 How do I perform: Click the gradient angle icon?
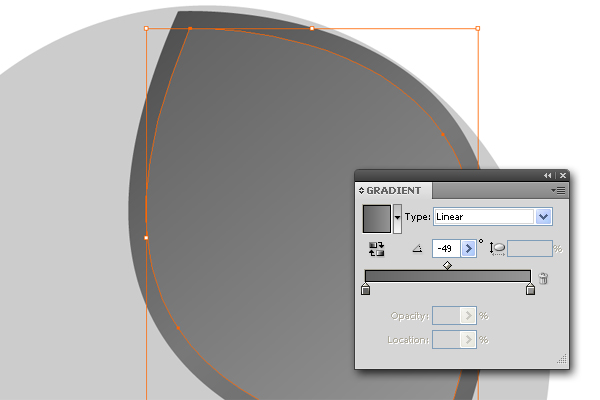(417, 249)
